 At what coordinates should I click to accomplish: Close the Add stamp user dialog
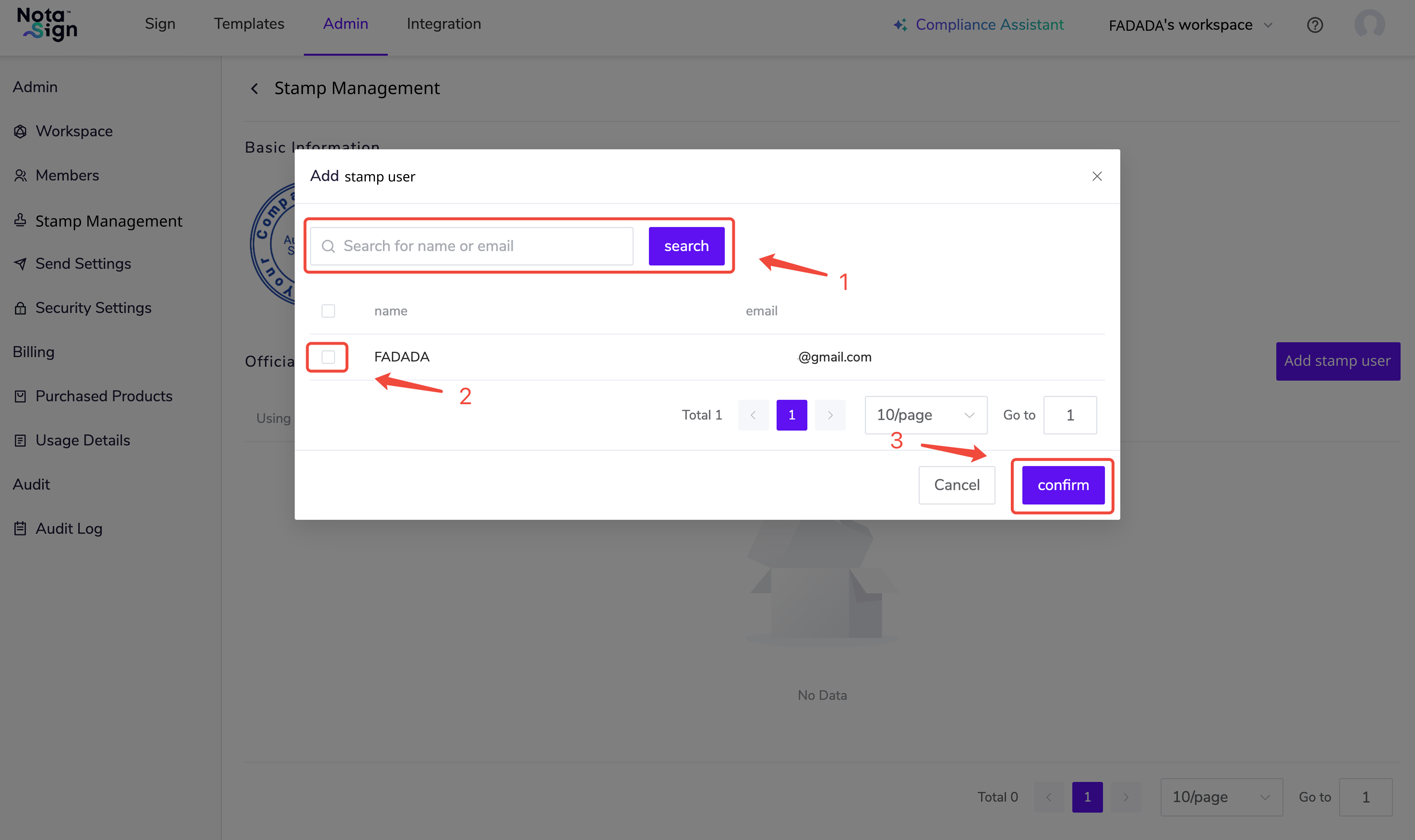1096,177
